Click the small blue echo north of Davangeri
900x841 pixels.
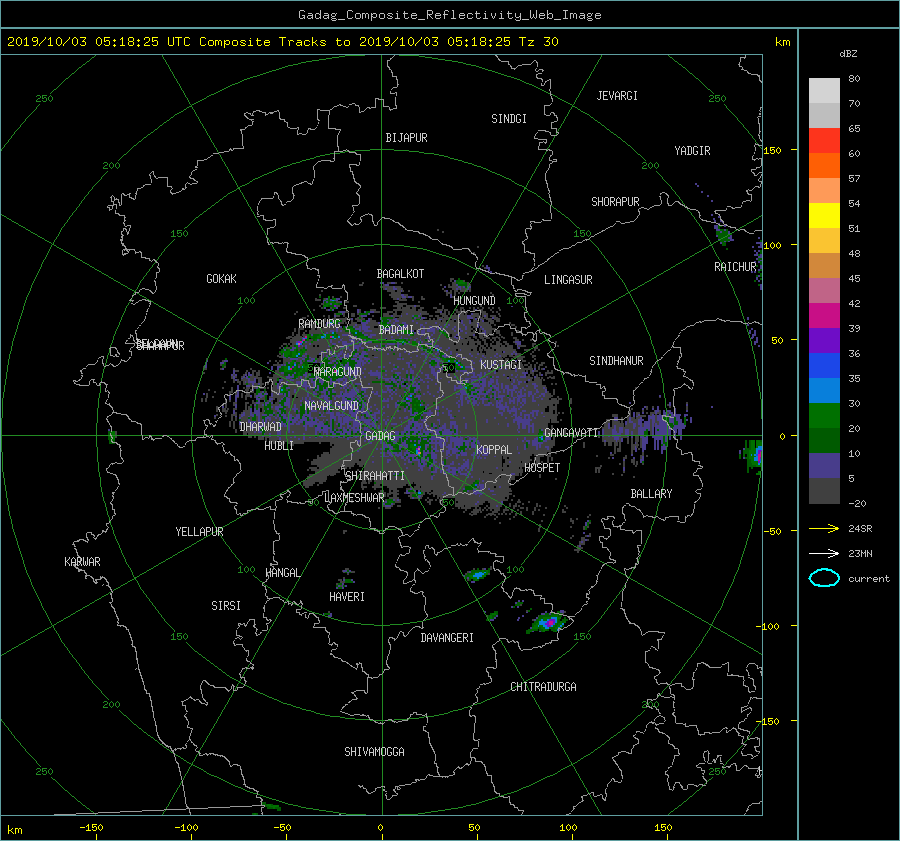477,574
